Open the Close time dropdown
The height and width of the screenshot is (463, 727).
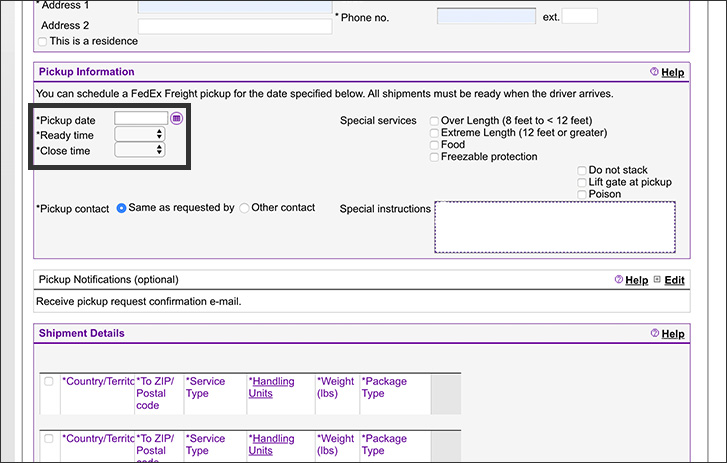pyautogui.click(x=140, y=150)
